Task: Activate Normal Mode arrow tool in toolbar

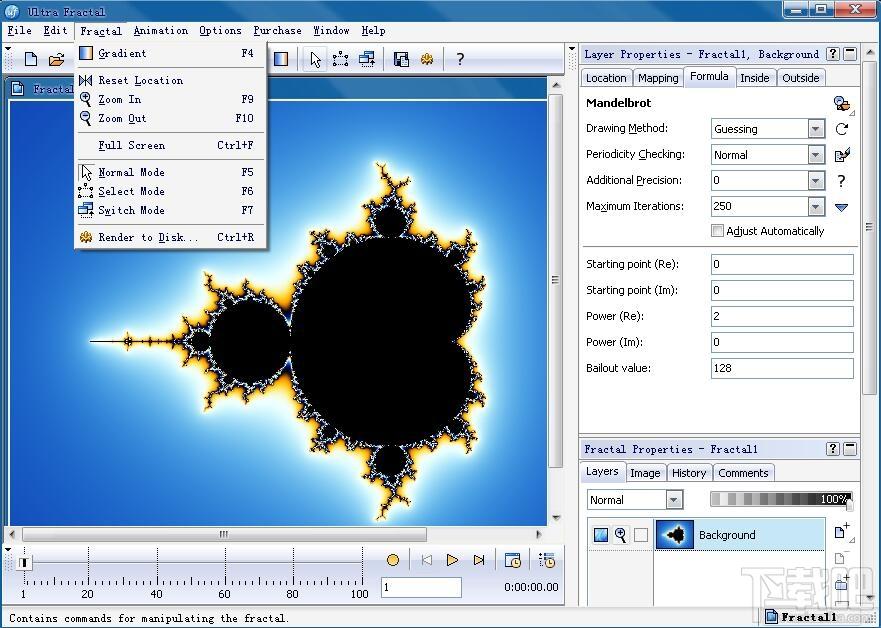Action: point(315,59)
